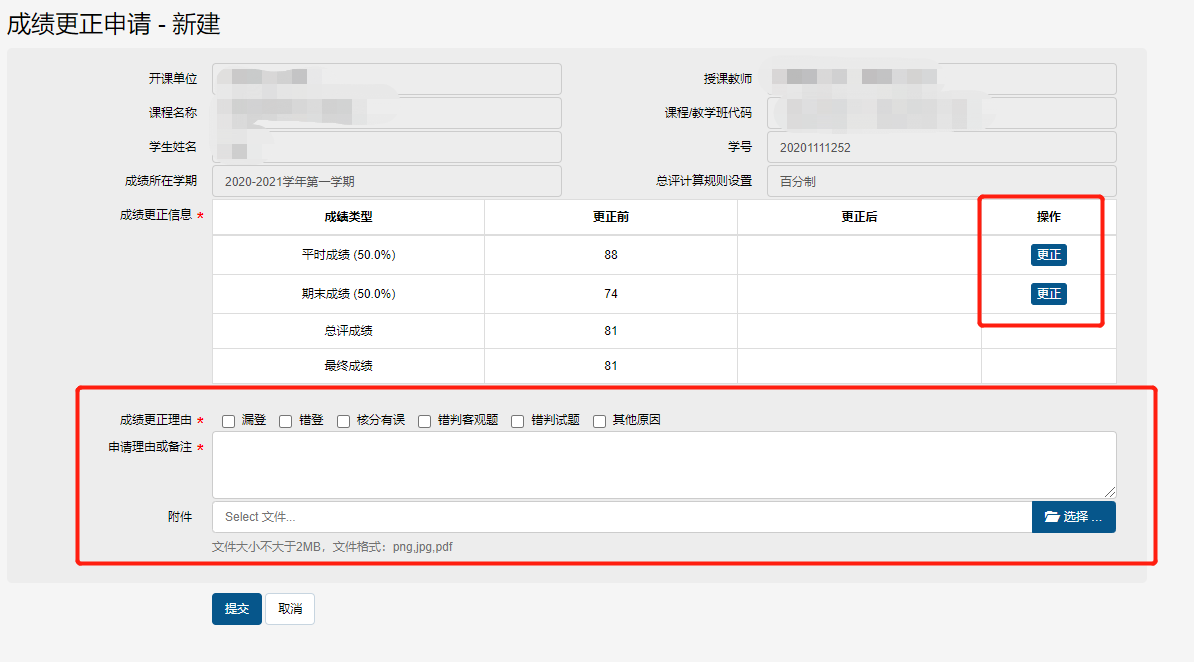
Task: Click the 学号 field showing 20201111252
Action: tap(941, 147)
